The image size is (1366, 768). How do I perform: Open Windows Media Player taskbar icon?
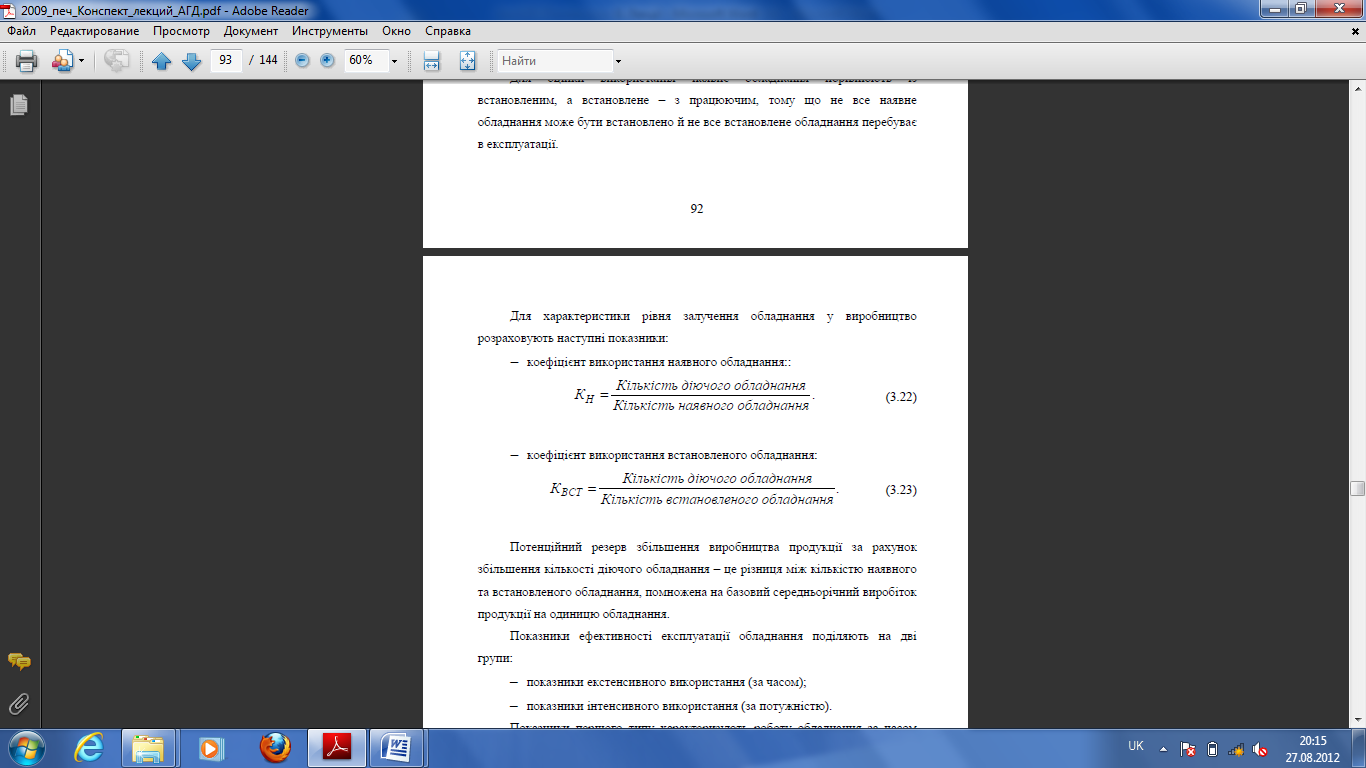[210, 748]
